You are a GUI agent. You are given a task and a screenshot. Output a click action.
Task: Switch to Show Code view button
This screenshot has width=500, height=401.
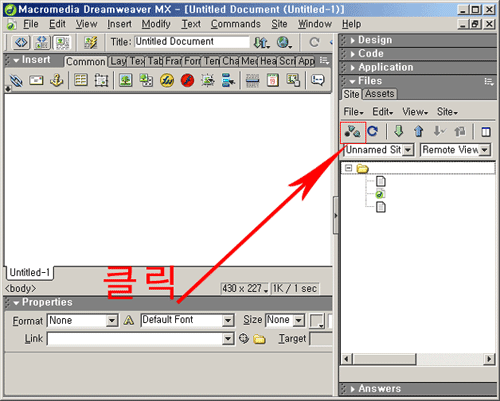click(21, 43)
